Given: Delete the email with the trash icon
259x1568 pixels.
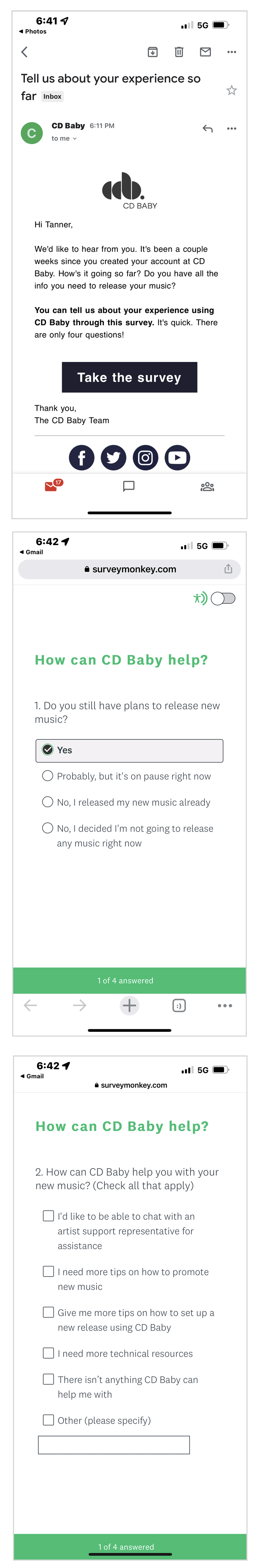Looking at the screenshot, I should [179, 52].
